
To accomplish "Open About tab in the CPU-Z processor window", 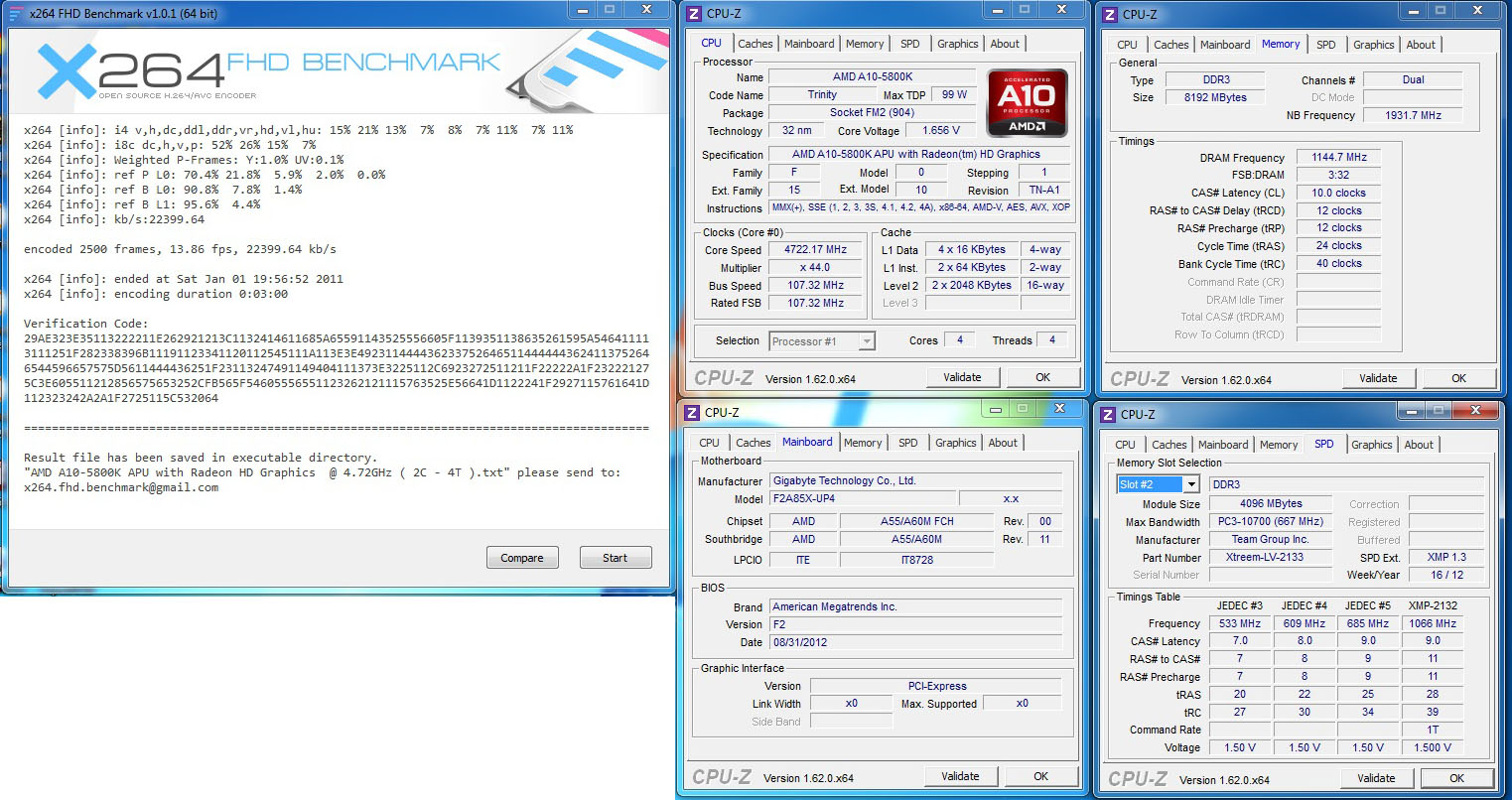I will 1005,44.
